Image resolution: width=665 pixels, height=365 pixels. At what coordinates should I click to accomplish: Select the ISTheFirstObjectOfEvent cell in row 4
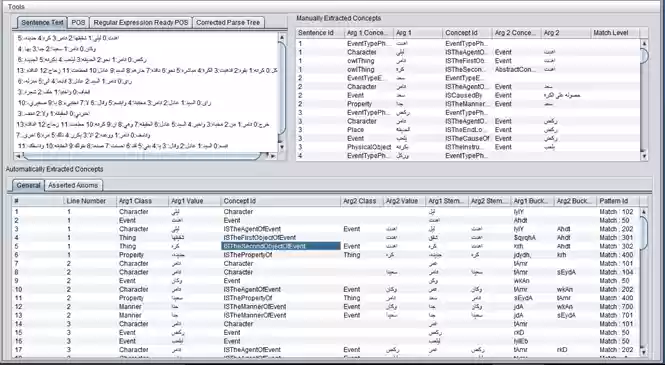(281, 237)
